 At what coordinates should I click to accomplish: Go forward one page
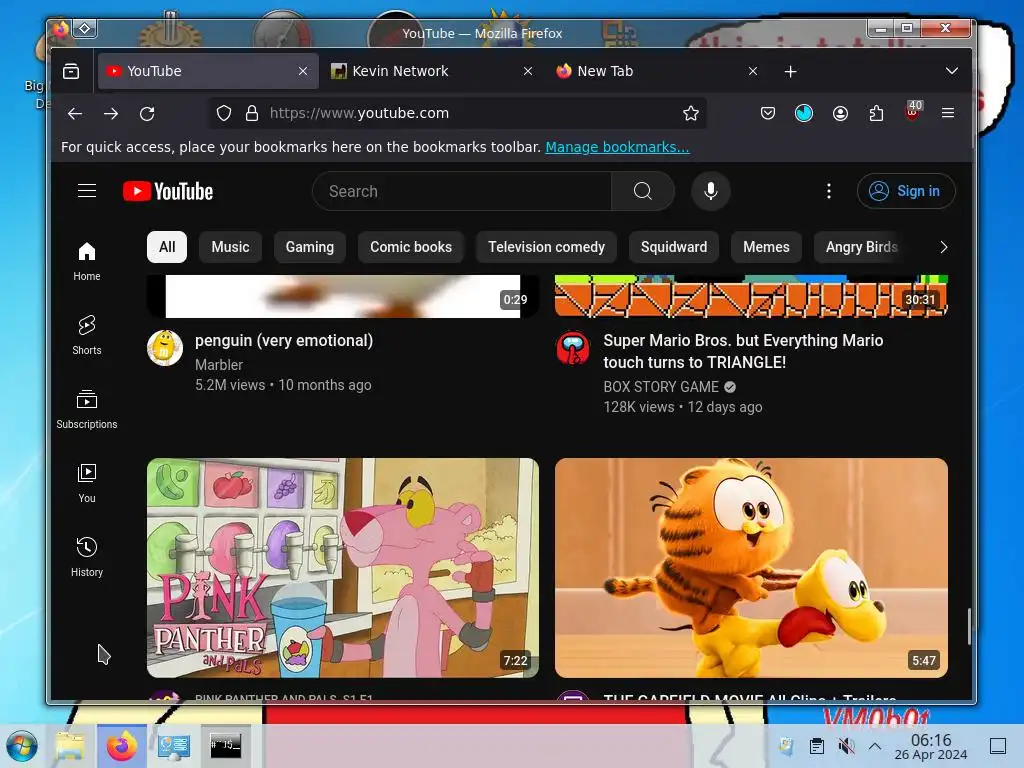[x=111, y=114]
